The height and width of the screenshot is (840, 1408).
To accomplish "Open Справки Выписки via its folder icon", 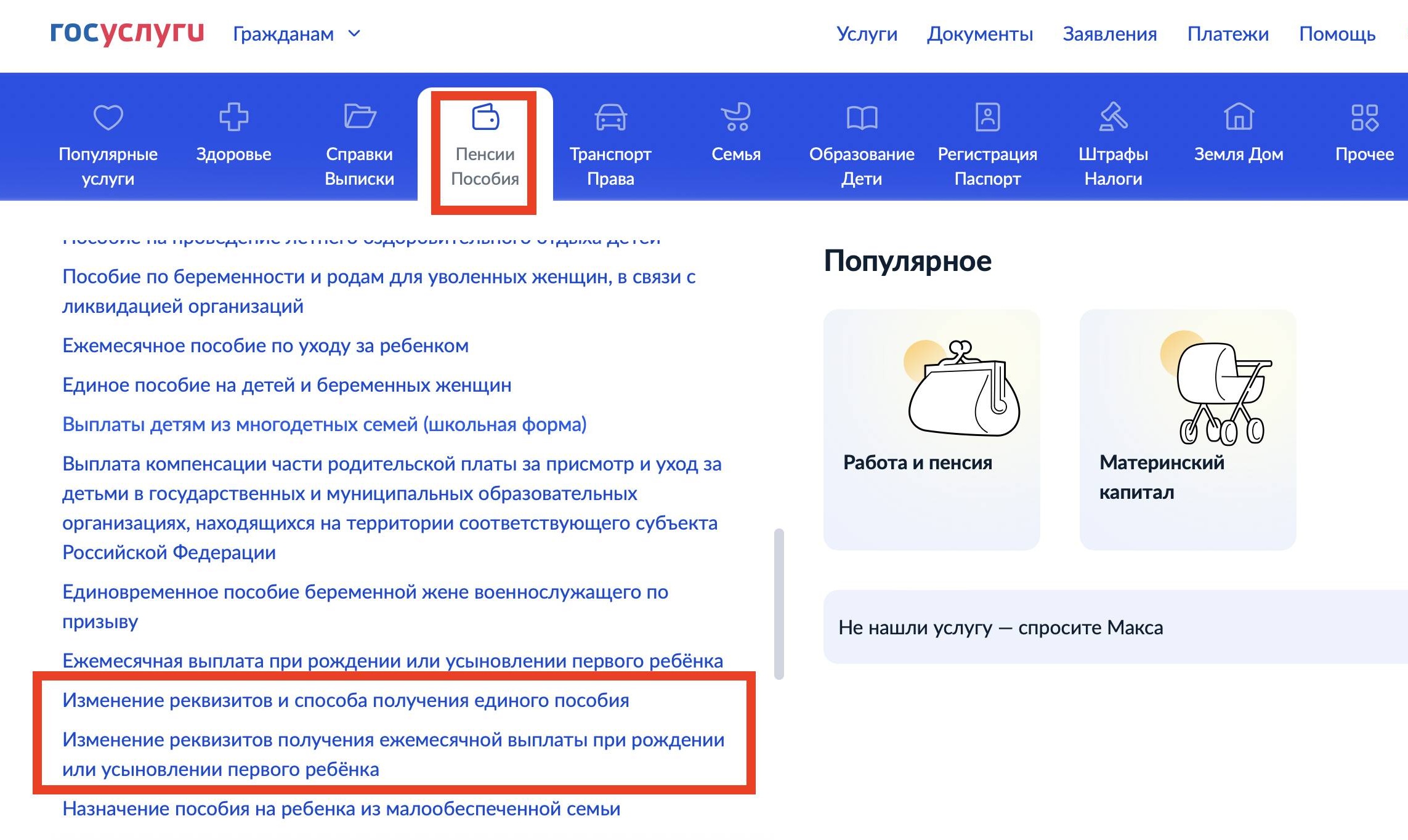I will (361, 117).
